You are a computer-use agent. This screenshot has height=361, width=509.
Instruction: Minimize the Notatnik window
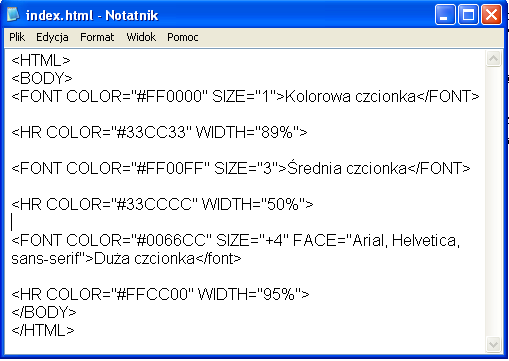coord(445,15)
